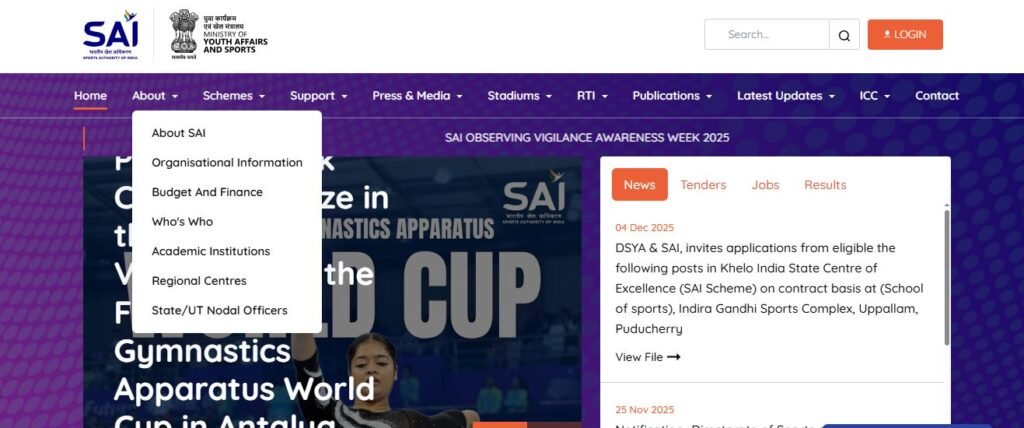Click the Vigilance Awareness Week 2025 ticker

(x=587, y=138)
